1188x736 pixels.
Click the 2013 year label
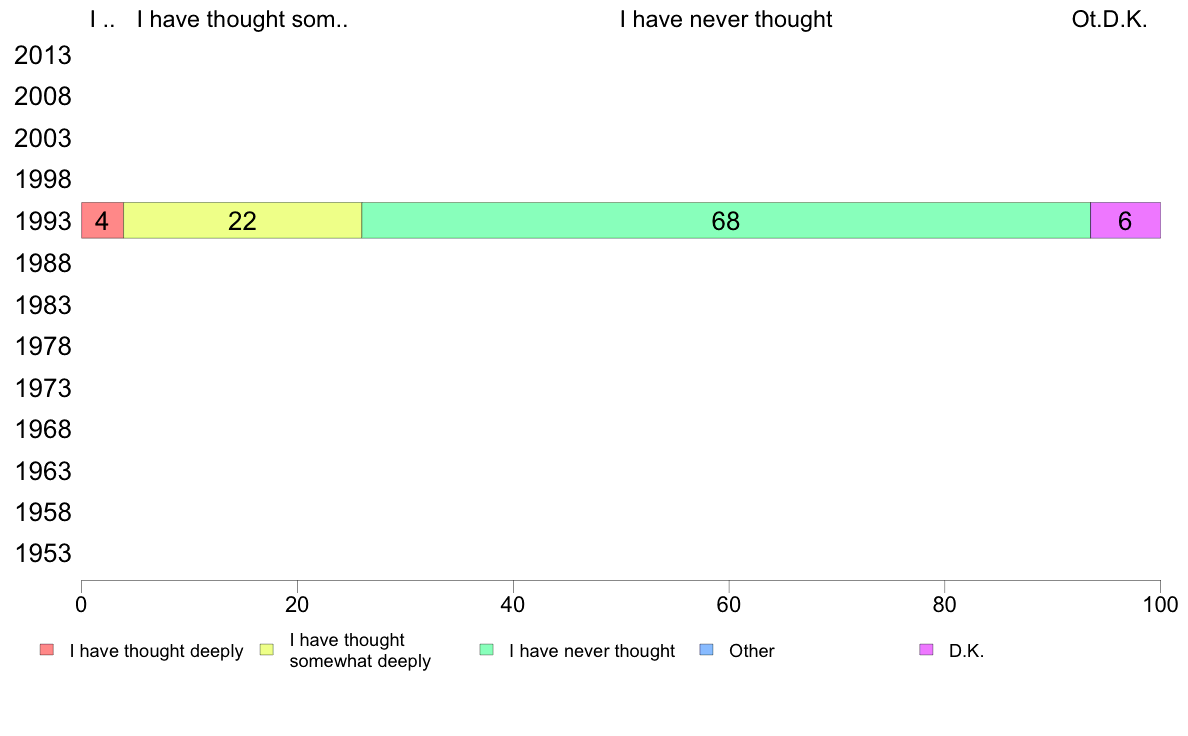(43, 56)
